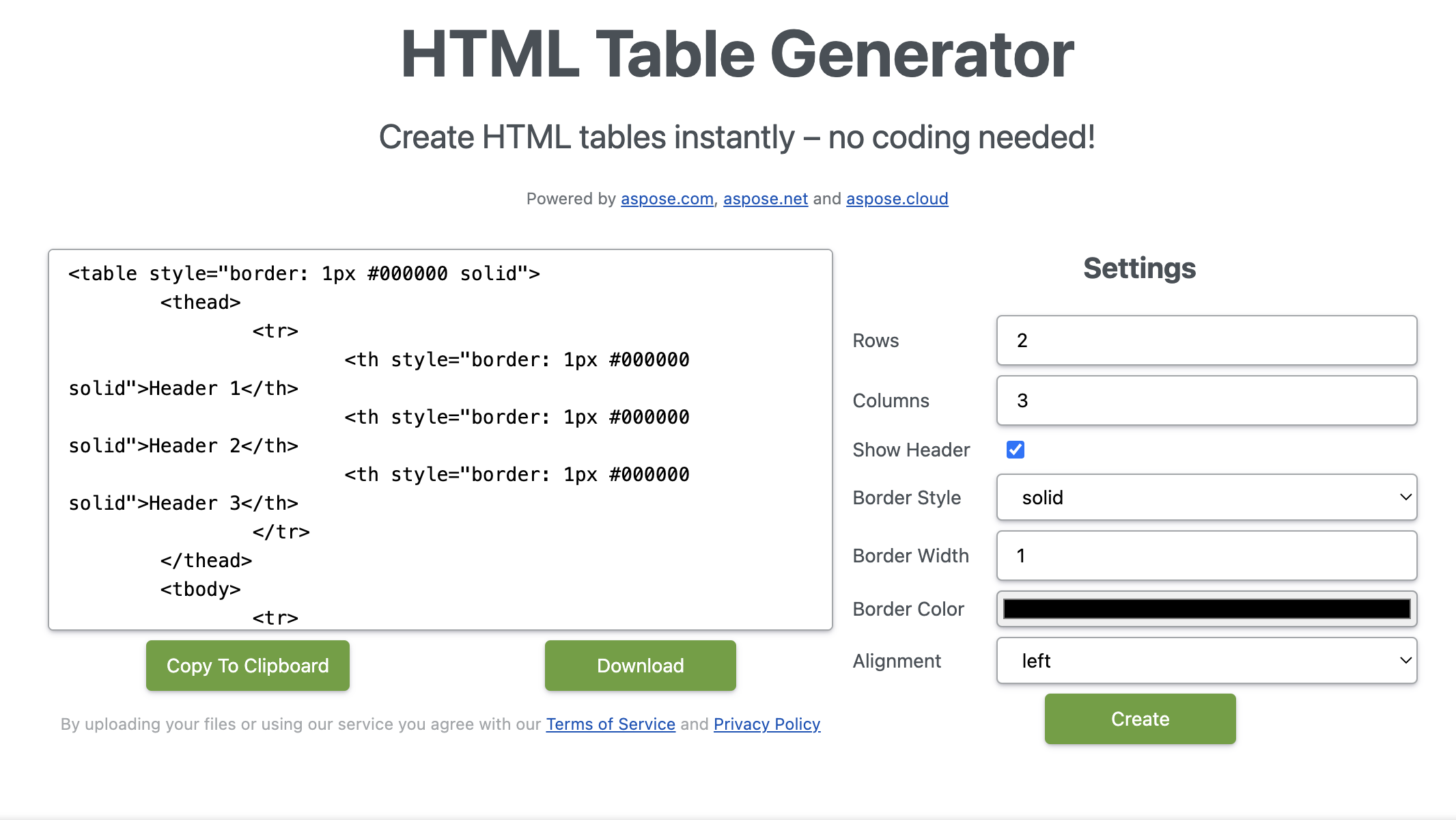The height and width of the screenshot is (820, 1456).
Task: Follow the aspose.cloud link
Action: click(897, 199)
